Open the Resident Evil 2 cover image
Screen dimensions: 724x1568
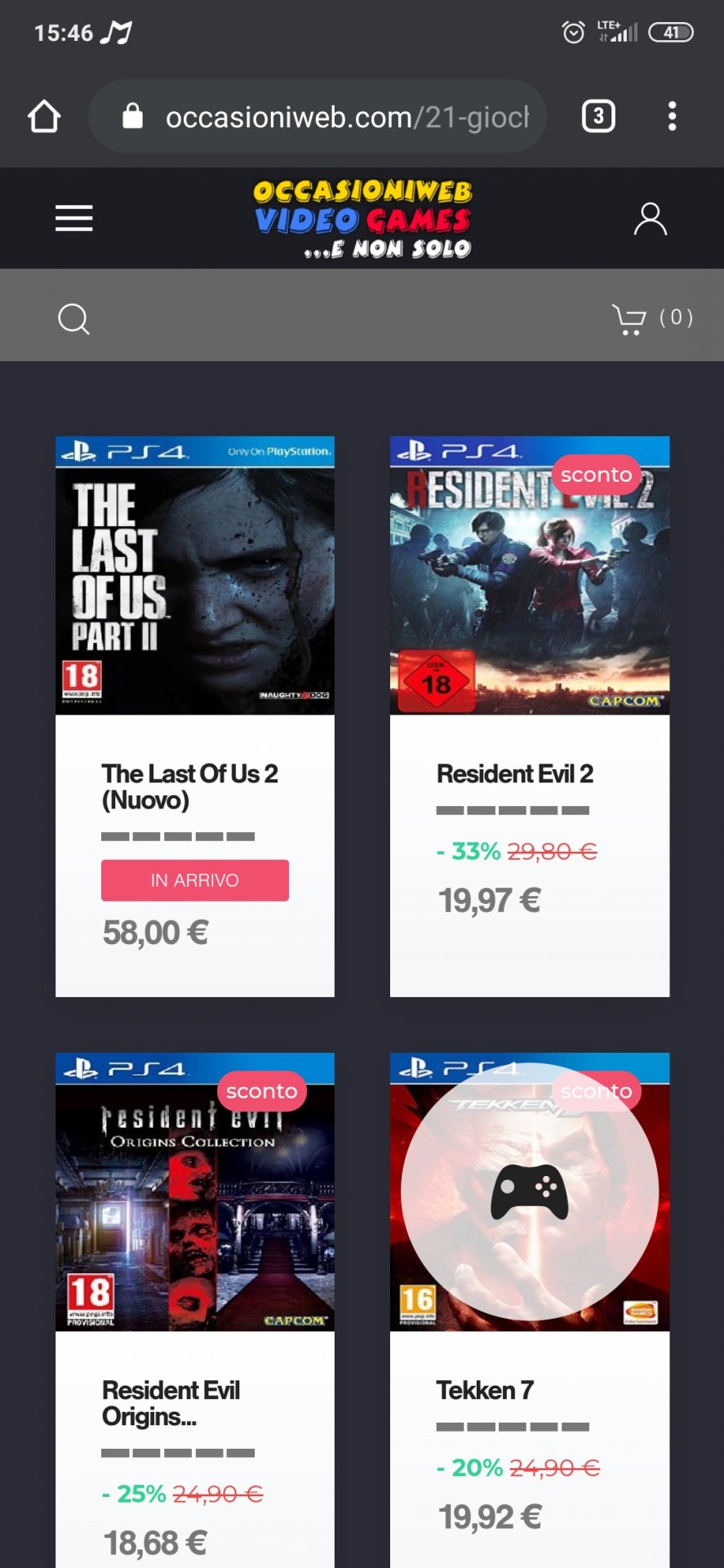(x=530, y=576)
